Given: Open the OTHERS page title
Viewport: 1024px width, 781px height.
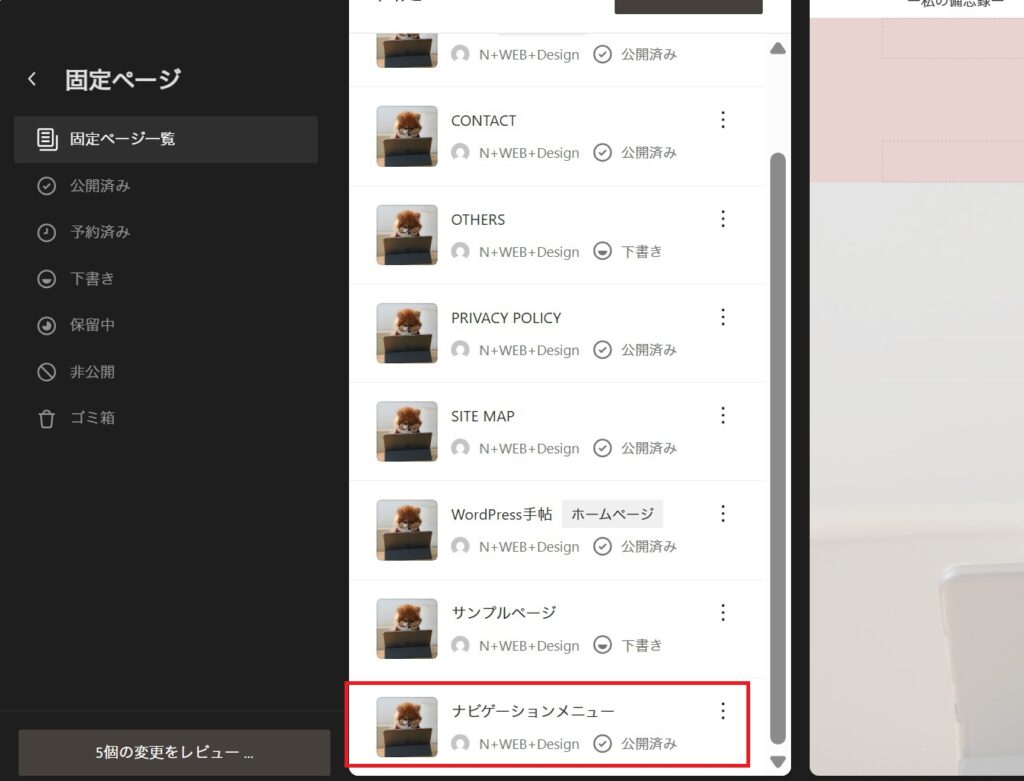Looking at the screenshot, I should [478, 219].
